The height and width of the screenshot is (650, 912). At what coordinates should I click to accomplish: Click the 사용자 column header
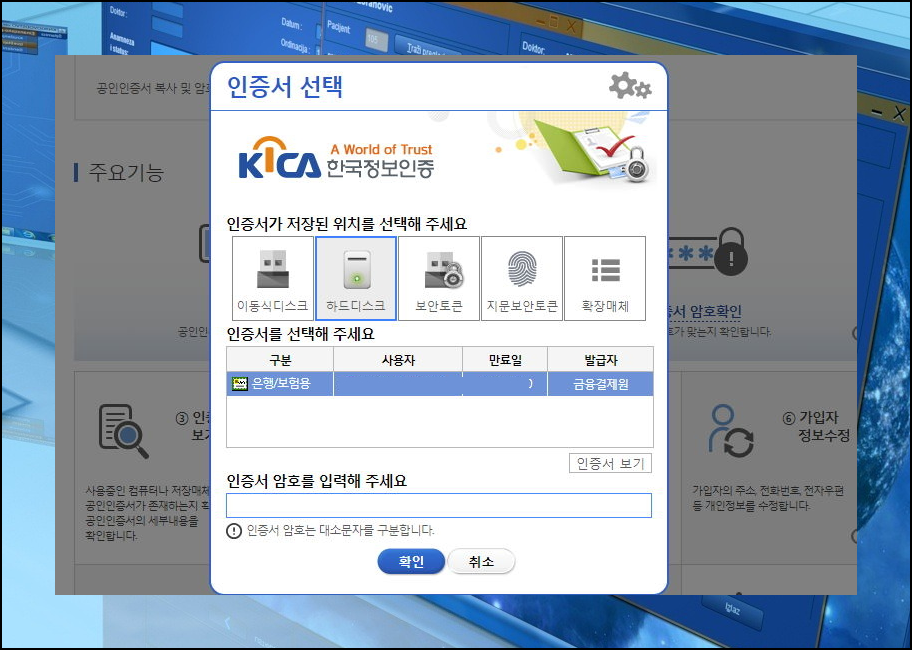(x=398, y=360)
